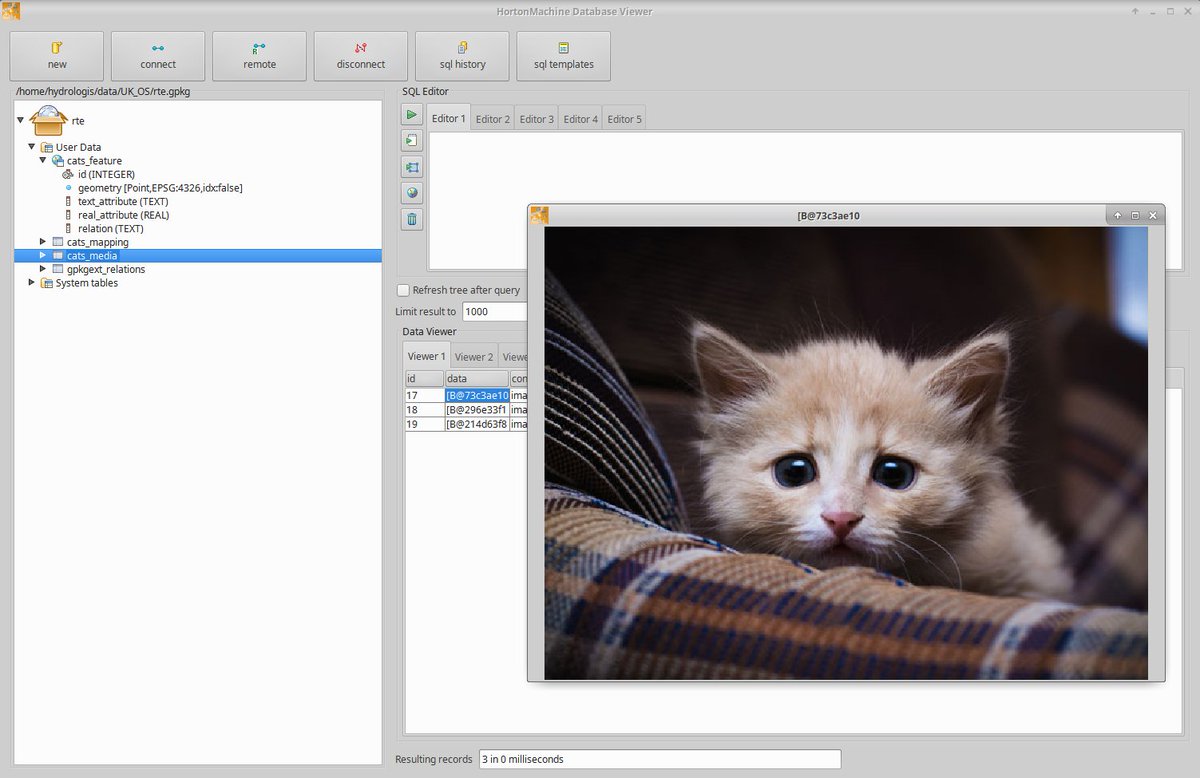Expand the cats_mapping table node
Viewport: 1200px width, 778px height.
[43, 242]
